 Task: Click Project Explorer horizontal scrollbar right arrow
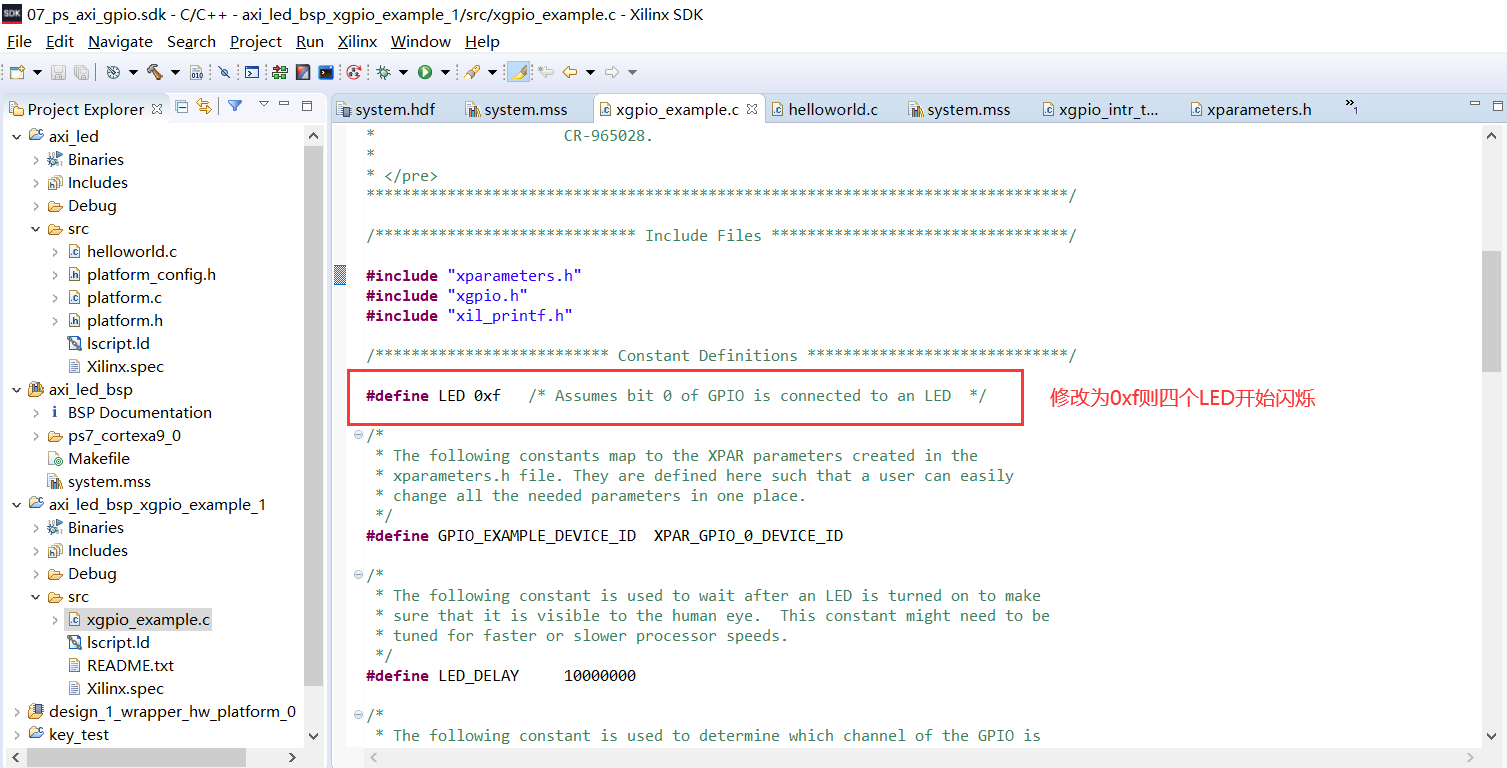pyautogui.click(x=292, y=758)
